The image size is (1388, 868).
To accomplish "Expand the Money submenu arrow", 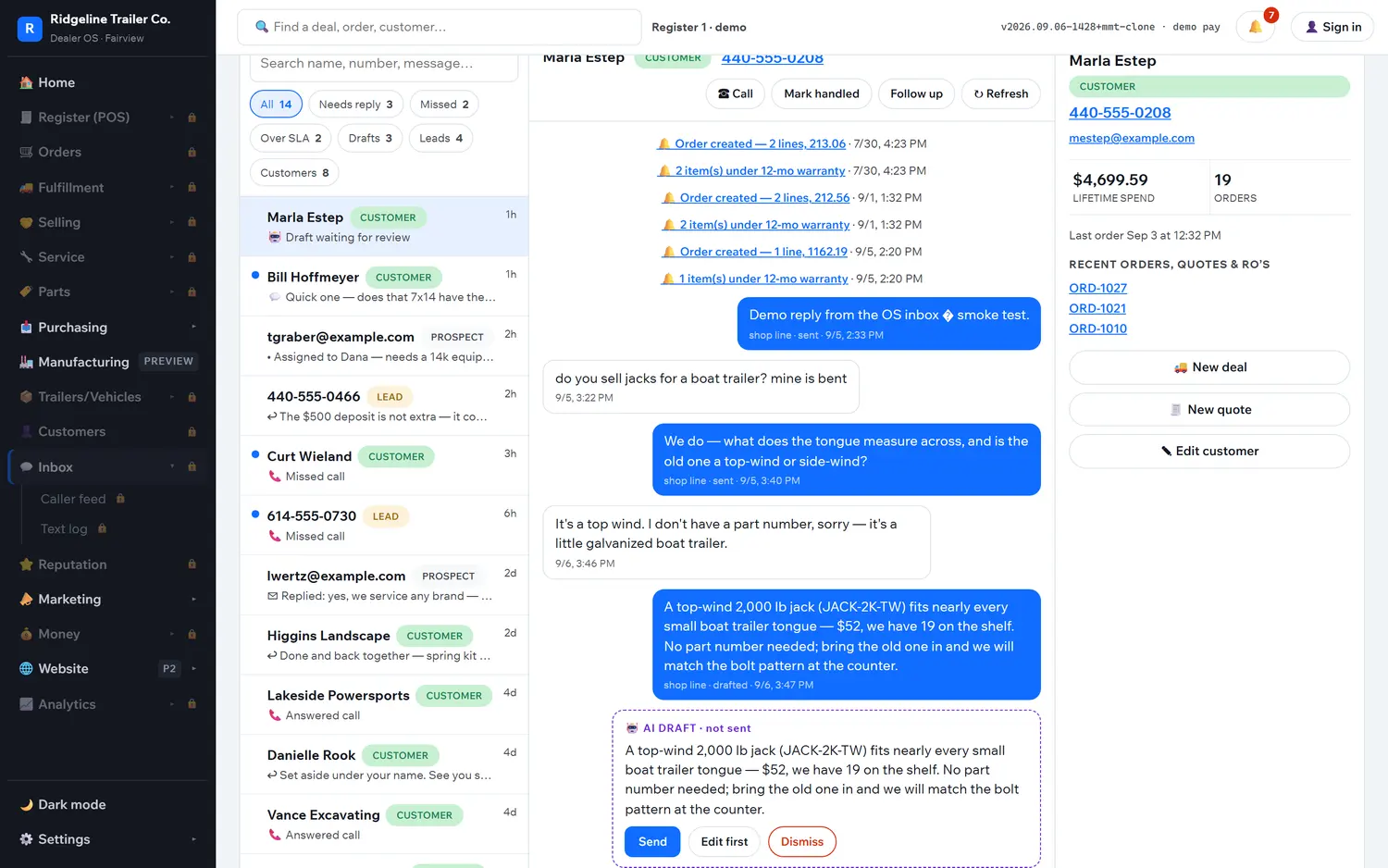I will [x=172, y=634].
